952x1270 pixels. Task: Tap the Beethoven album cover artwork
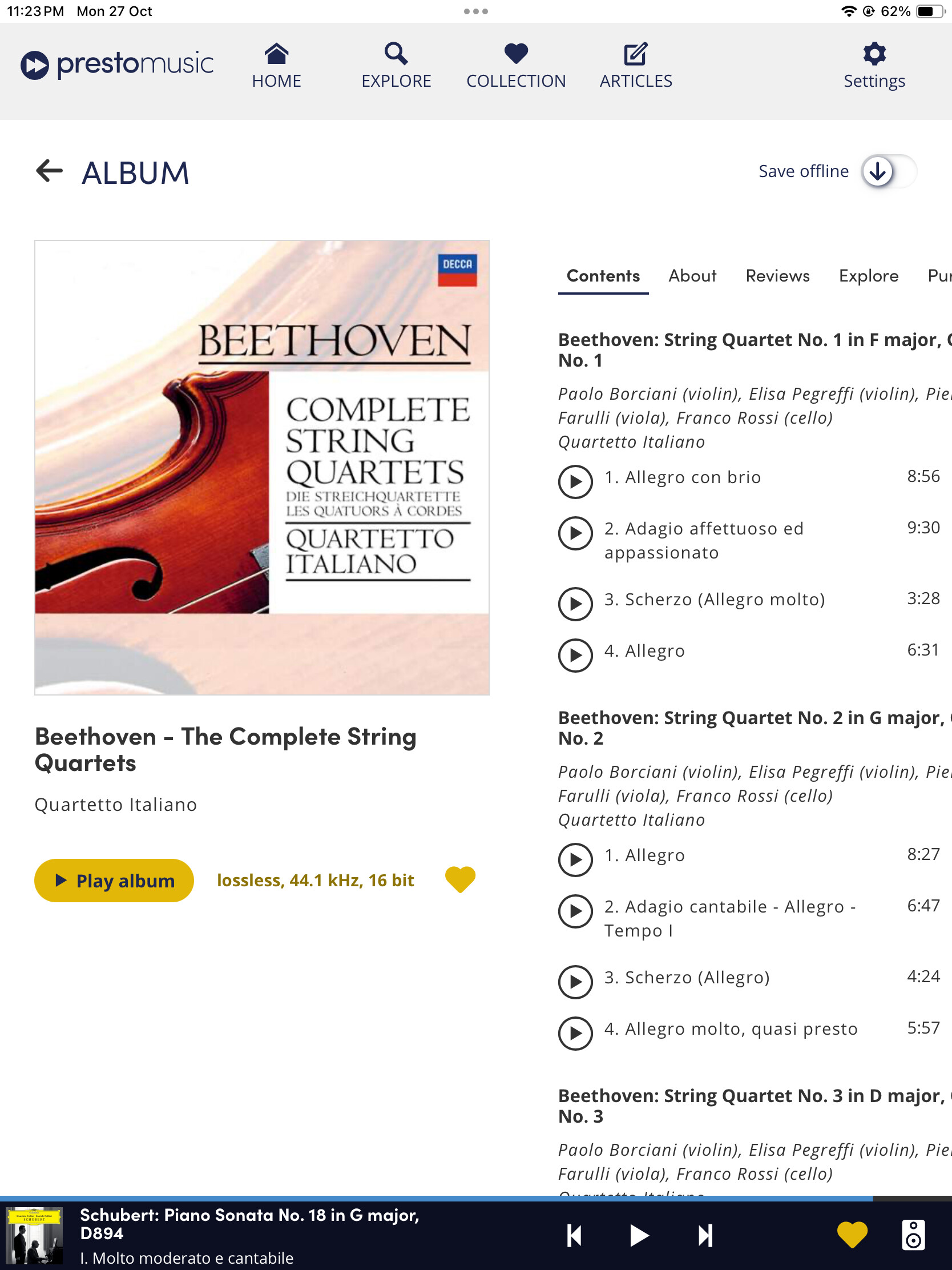pos(261,467)
